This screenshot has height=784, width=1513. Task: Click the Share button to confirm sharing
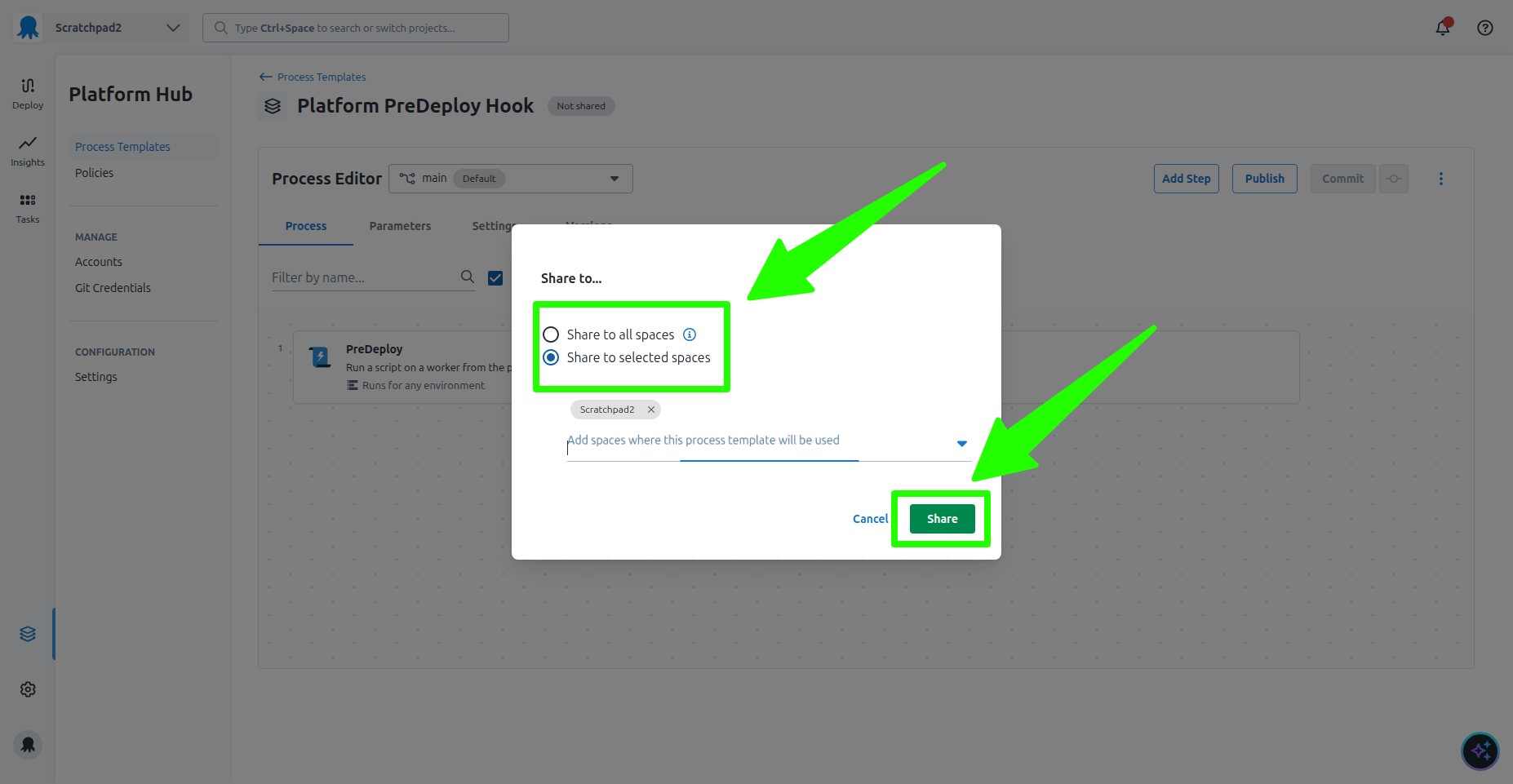pyautogui.click(x=941, y=518)
